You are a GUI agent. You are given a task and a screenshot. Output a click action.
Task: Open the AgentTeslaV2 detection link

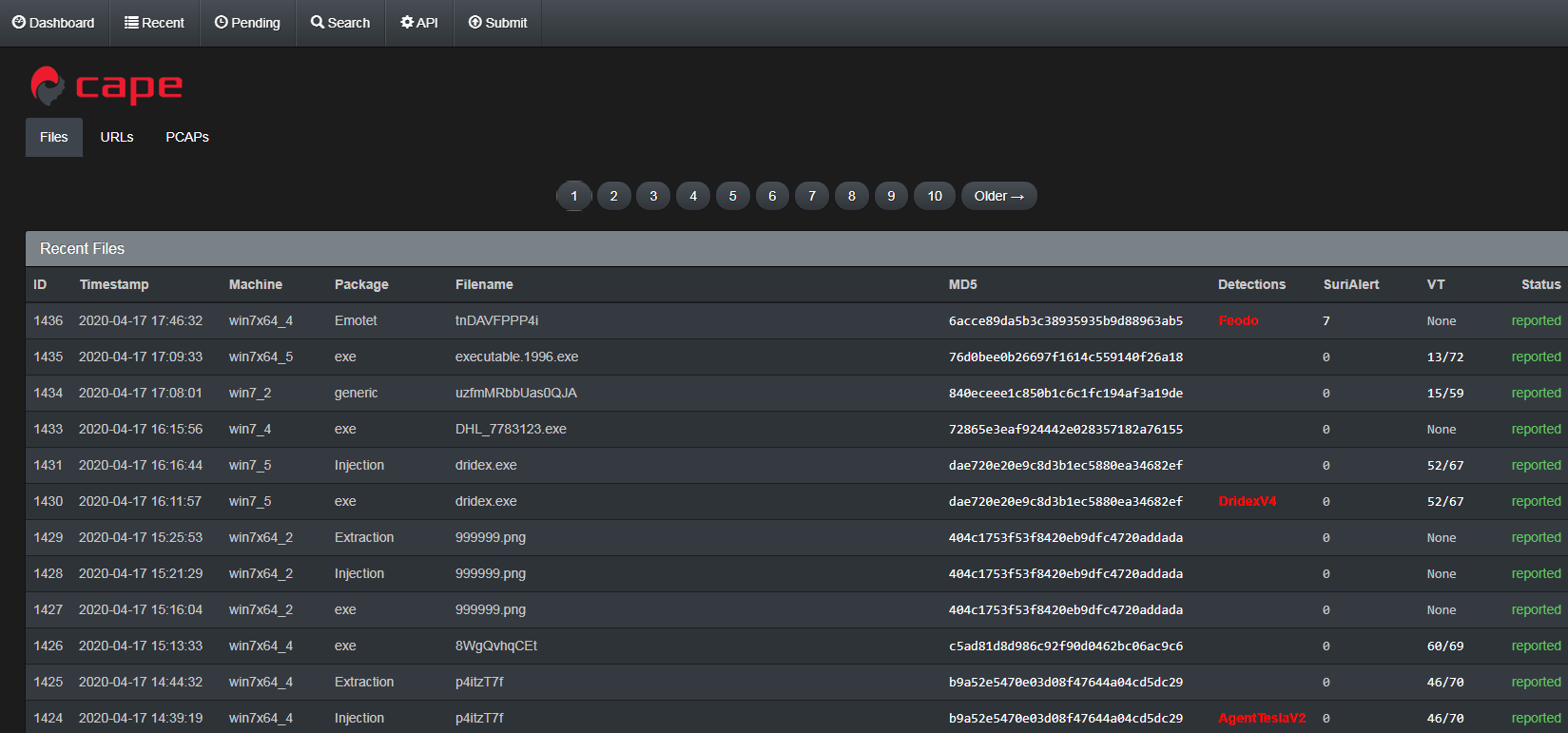(1262, 718)
